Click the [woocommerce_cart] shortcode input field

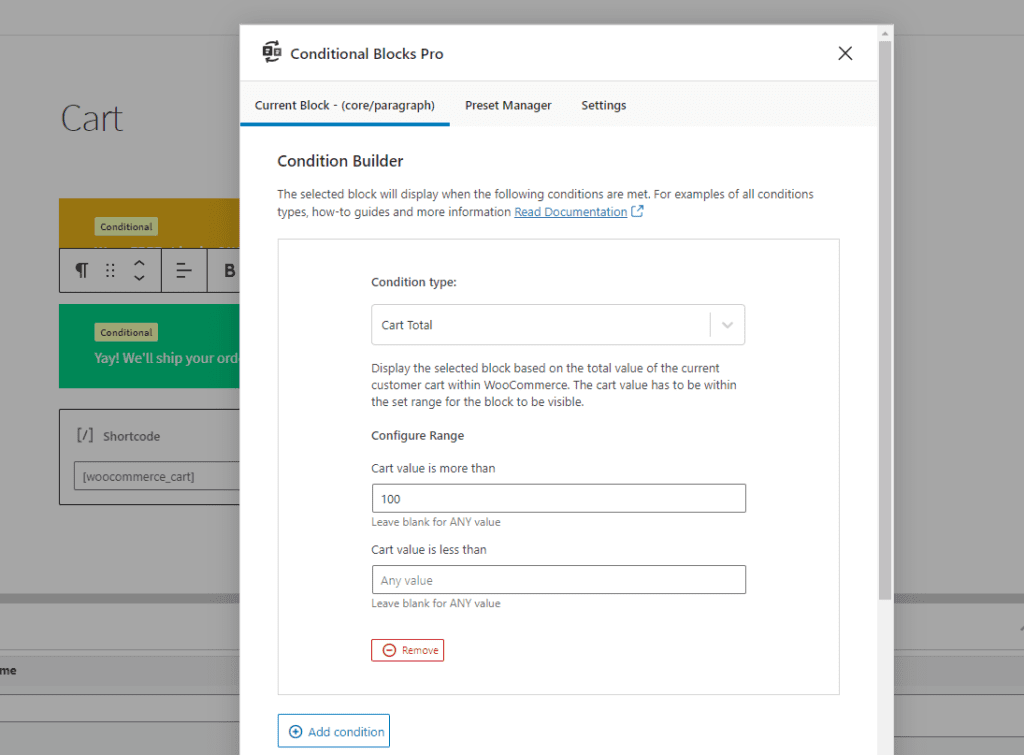157,476
